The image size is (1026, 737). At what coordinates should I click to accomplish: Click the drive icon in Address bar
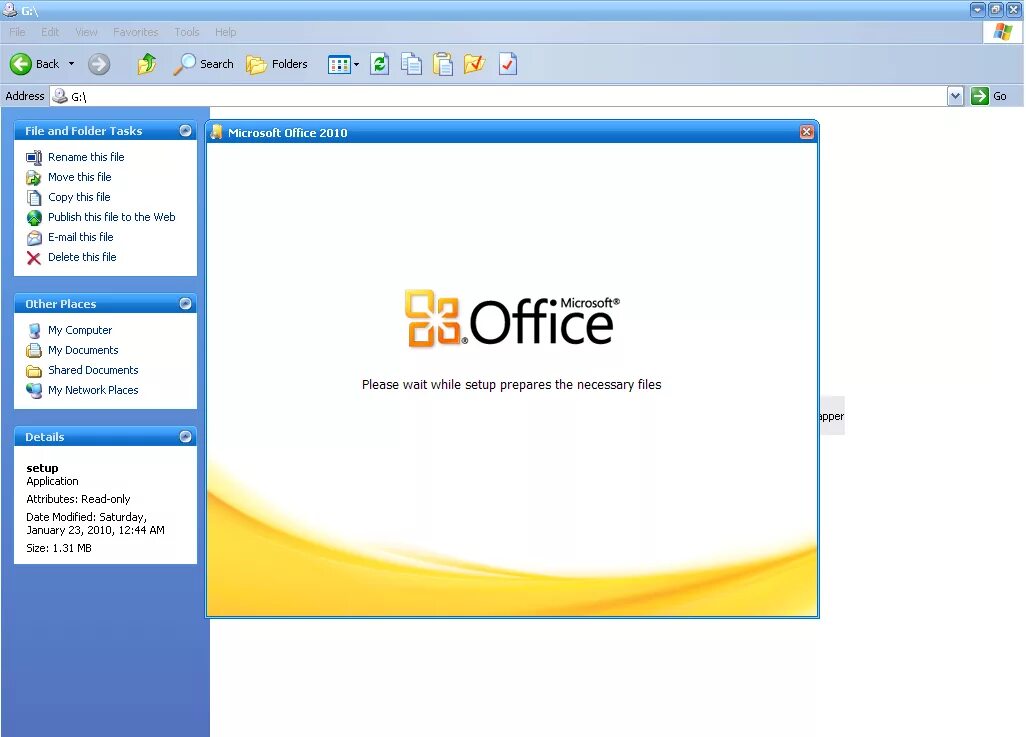tap(60, 96)
